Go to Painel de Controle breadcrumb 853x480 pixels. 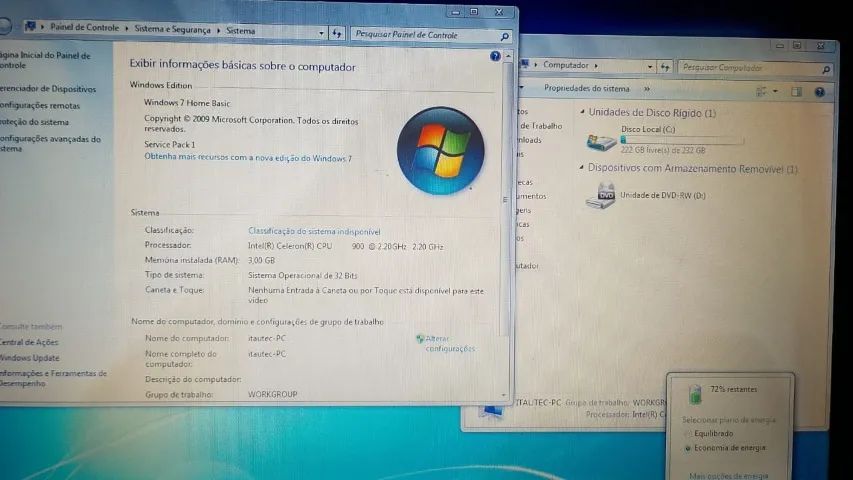pos(84,27)
